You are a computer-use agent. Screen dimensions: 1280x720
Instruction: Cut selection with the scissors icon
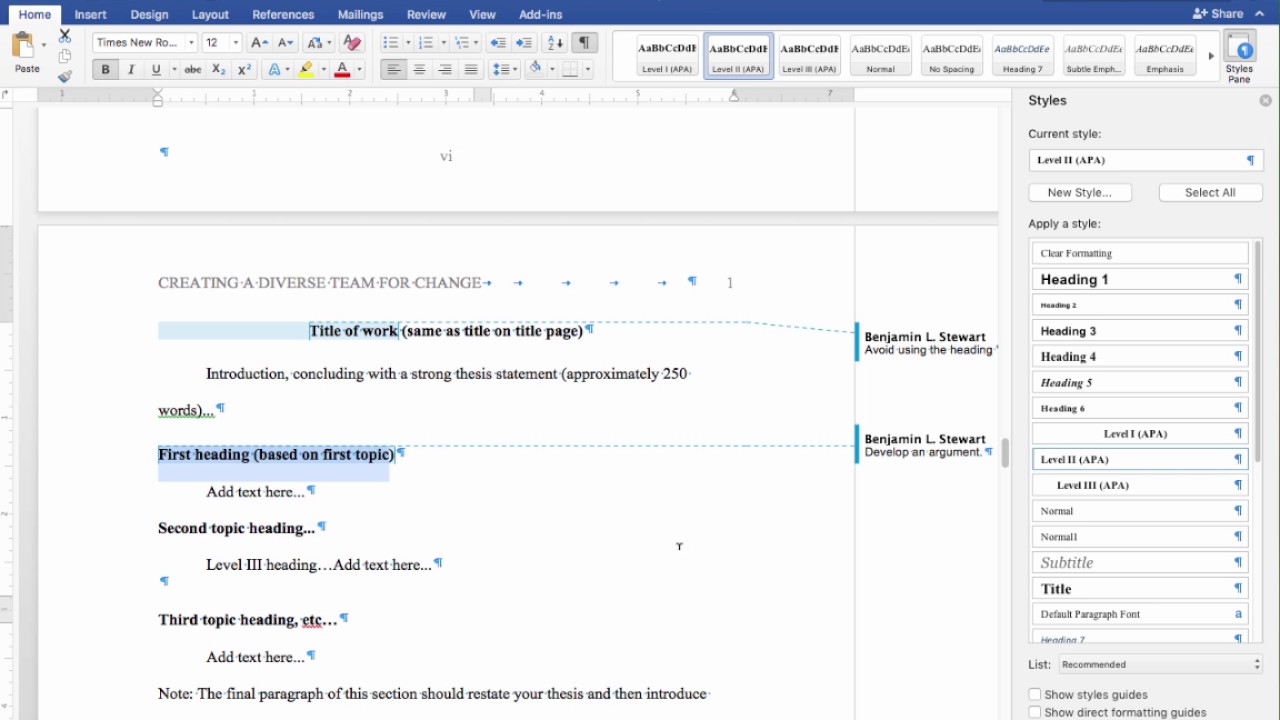pyautogui.click(x=65, y=36)
